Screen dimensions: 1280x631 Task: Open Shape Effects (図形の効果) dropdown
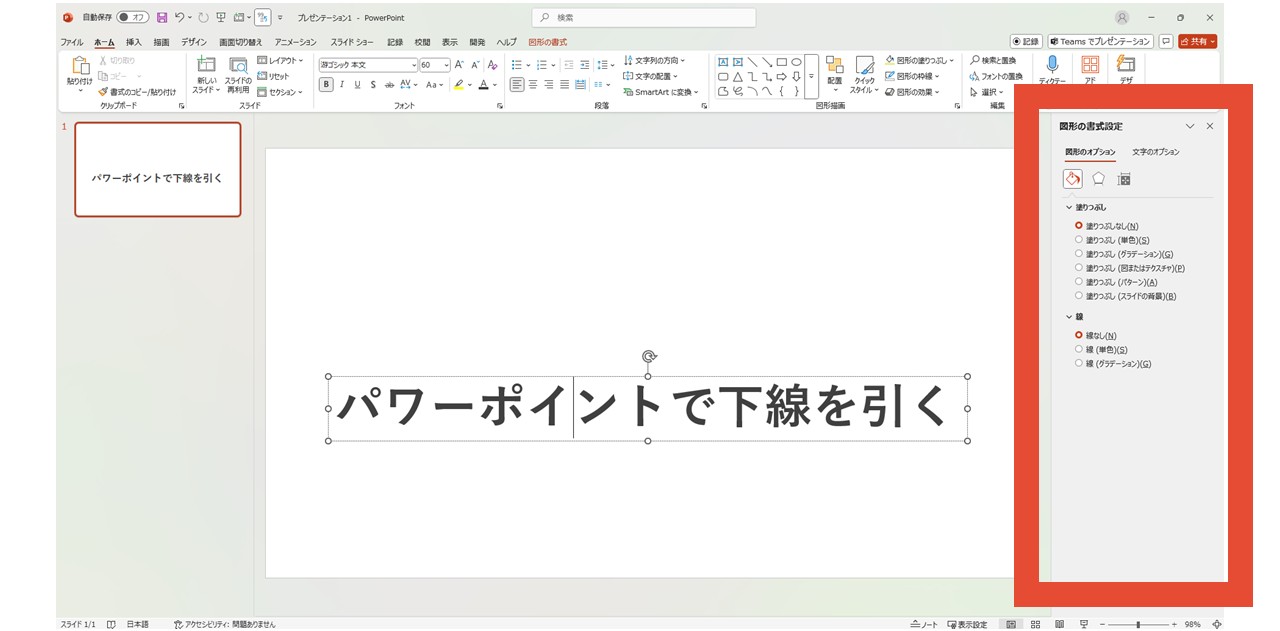(x=912, y=92)
